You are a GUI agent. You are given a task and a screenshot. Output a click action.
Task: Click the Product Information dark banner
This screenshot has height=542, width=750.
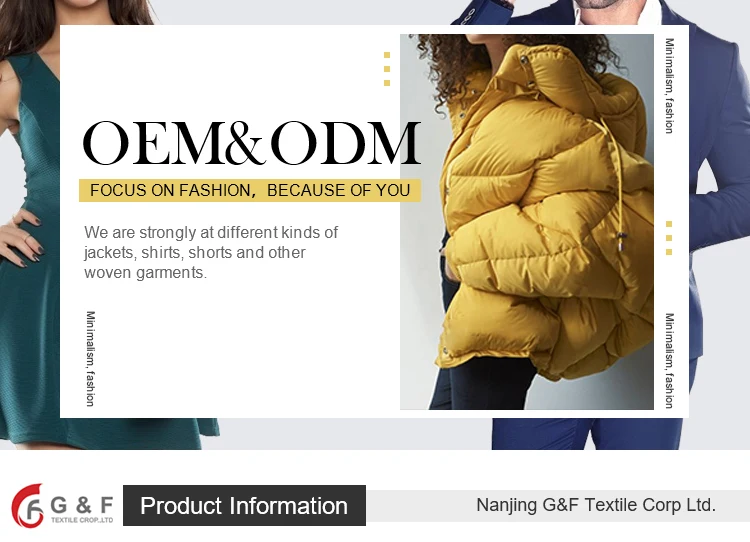click(x=244, y=506)
